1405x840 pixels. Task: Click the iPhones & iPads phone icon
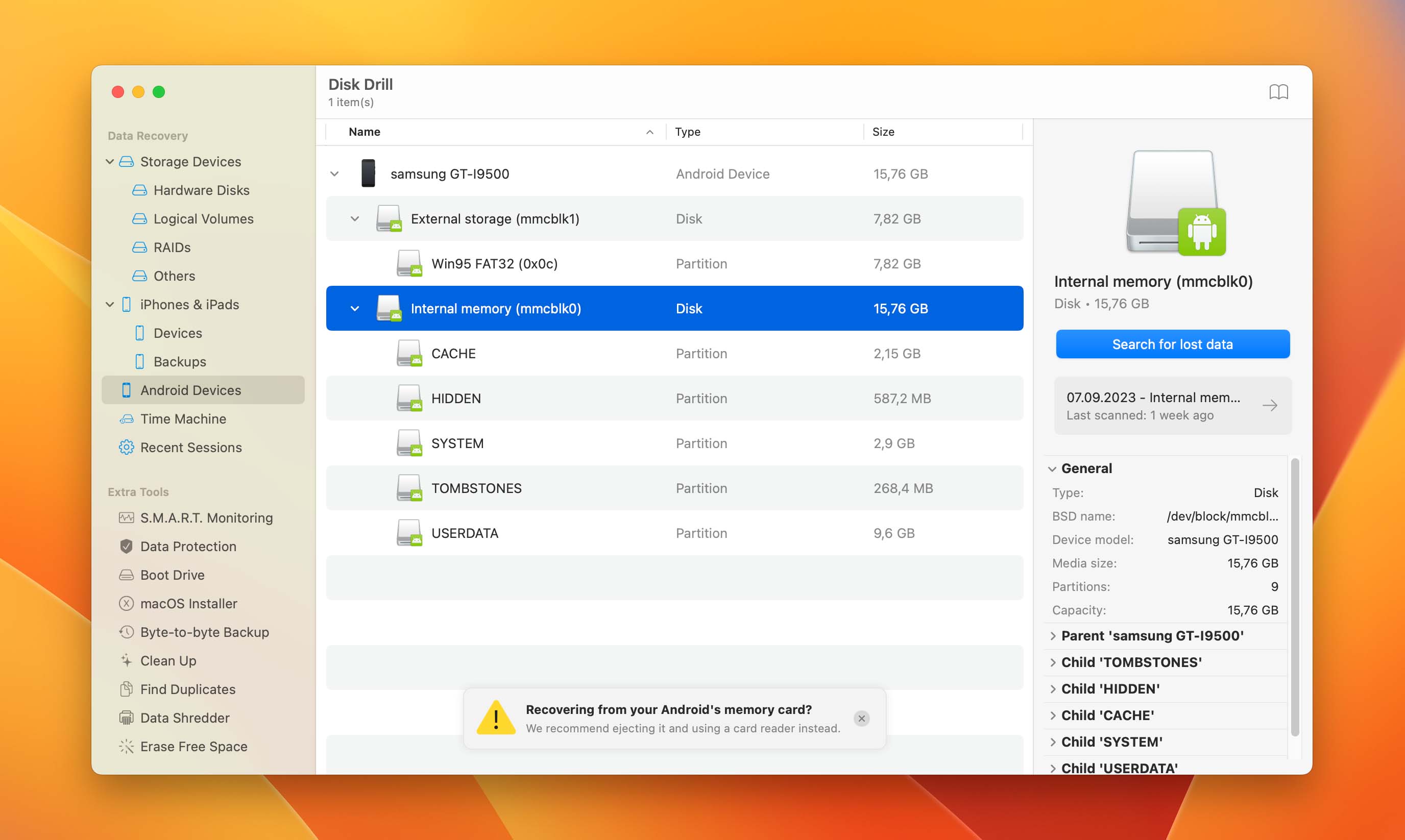coord(126,305)
